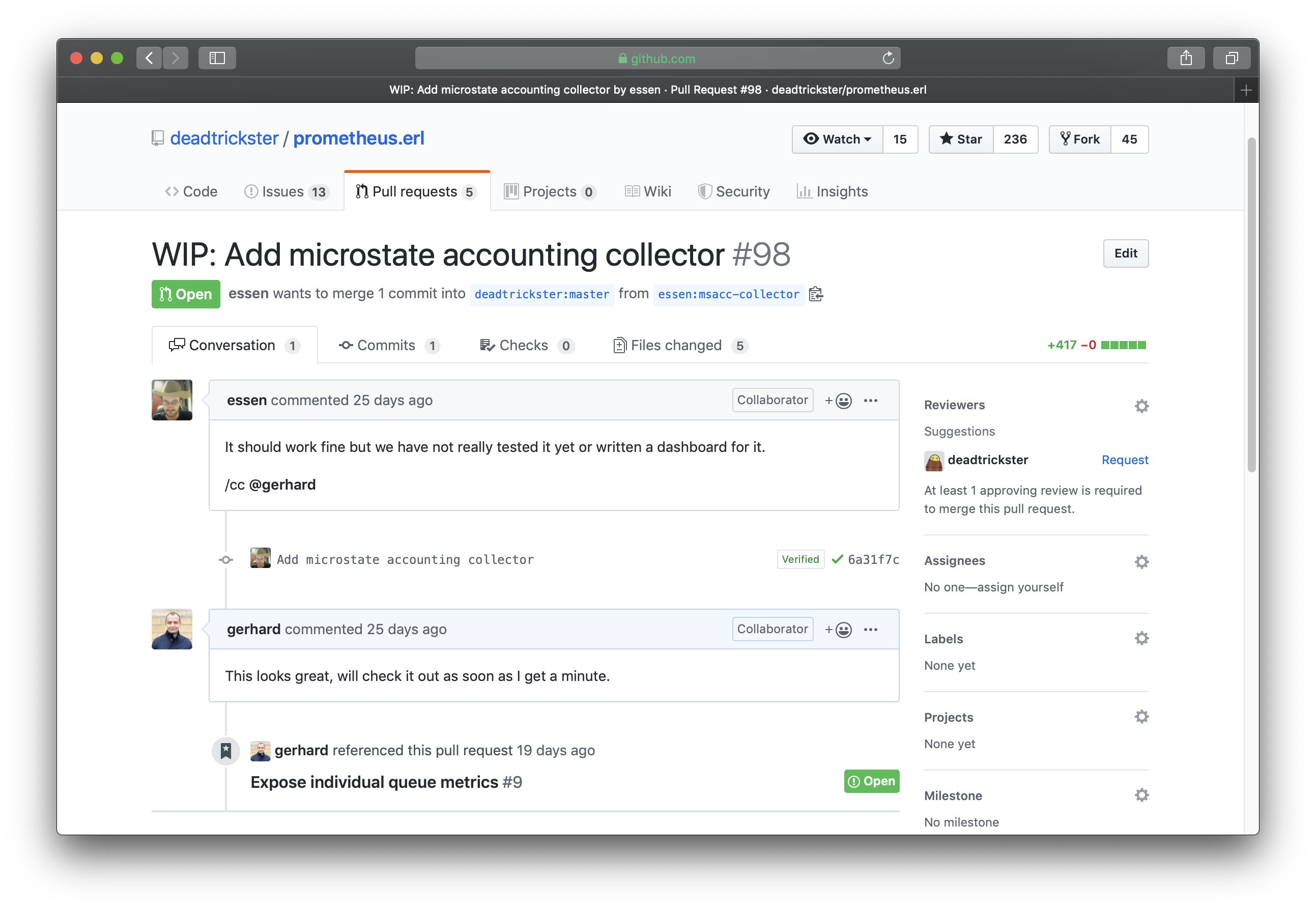Reload the page in Safari
Viewport: 1316px width, 910px height.
888,58
